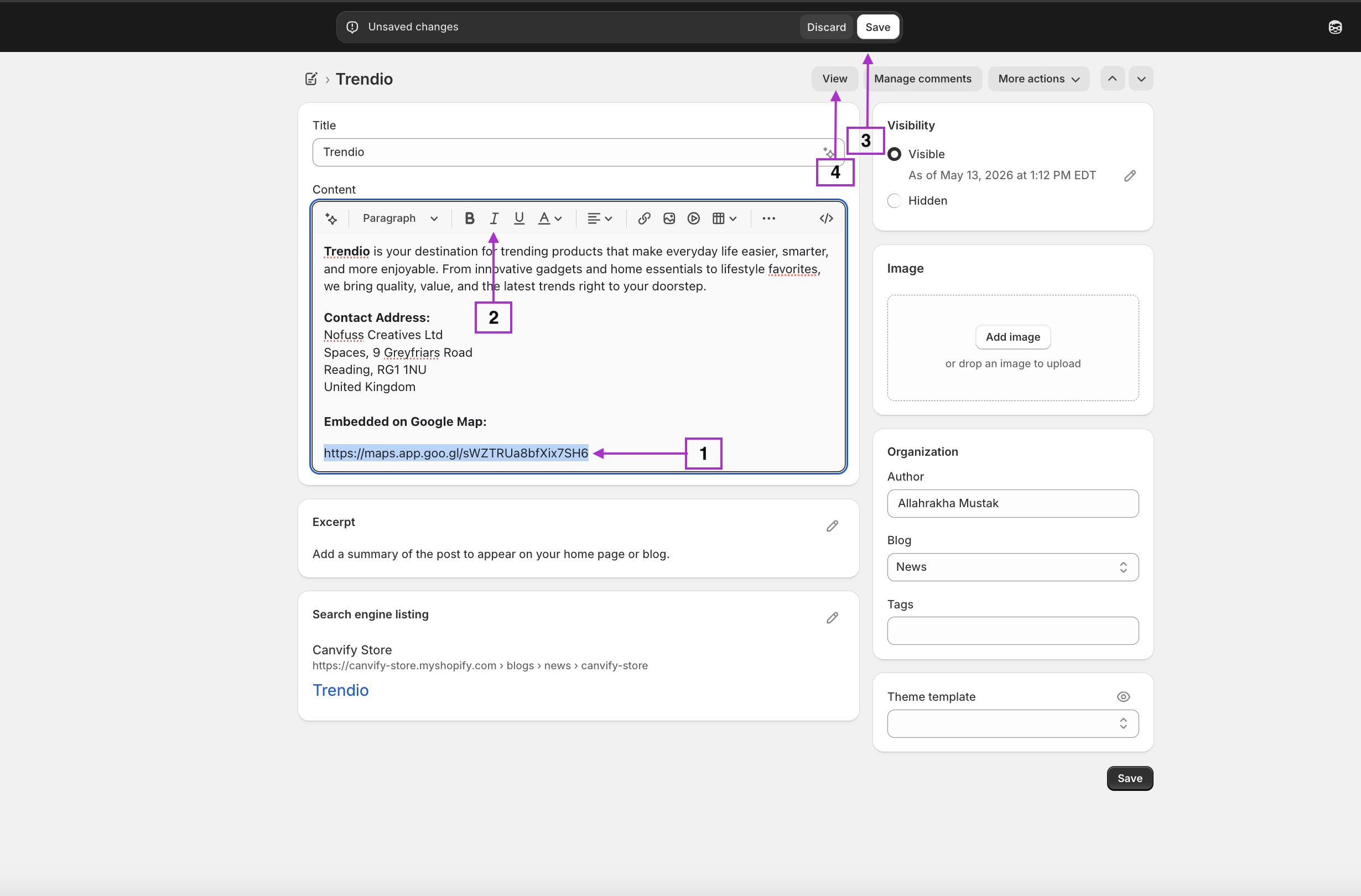
Task: Click Trendio search listing title link
Action: (340, 690)
